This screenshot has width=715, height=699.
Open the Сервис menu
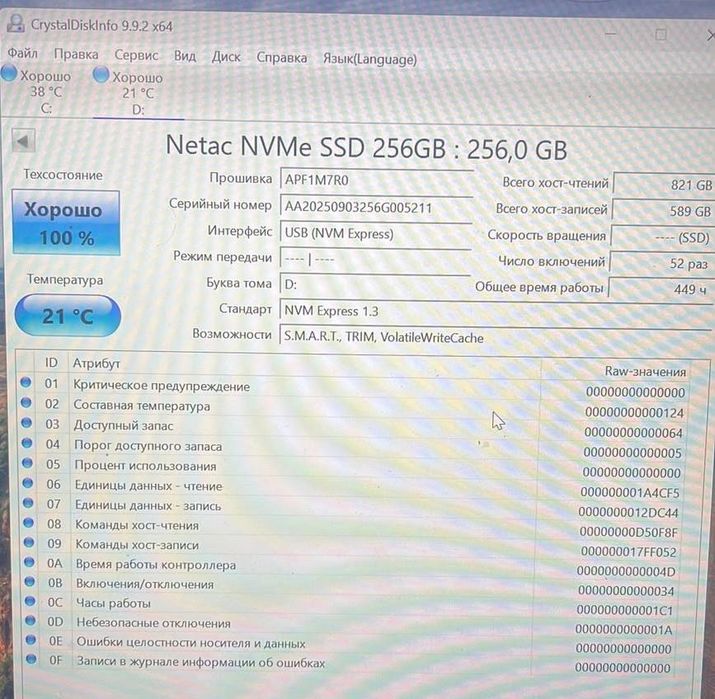pos(136,55)
